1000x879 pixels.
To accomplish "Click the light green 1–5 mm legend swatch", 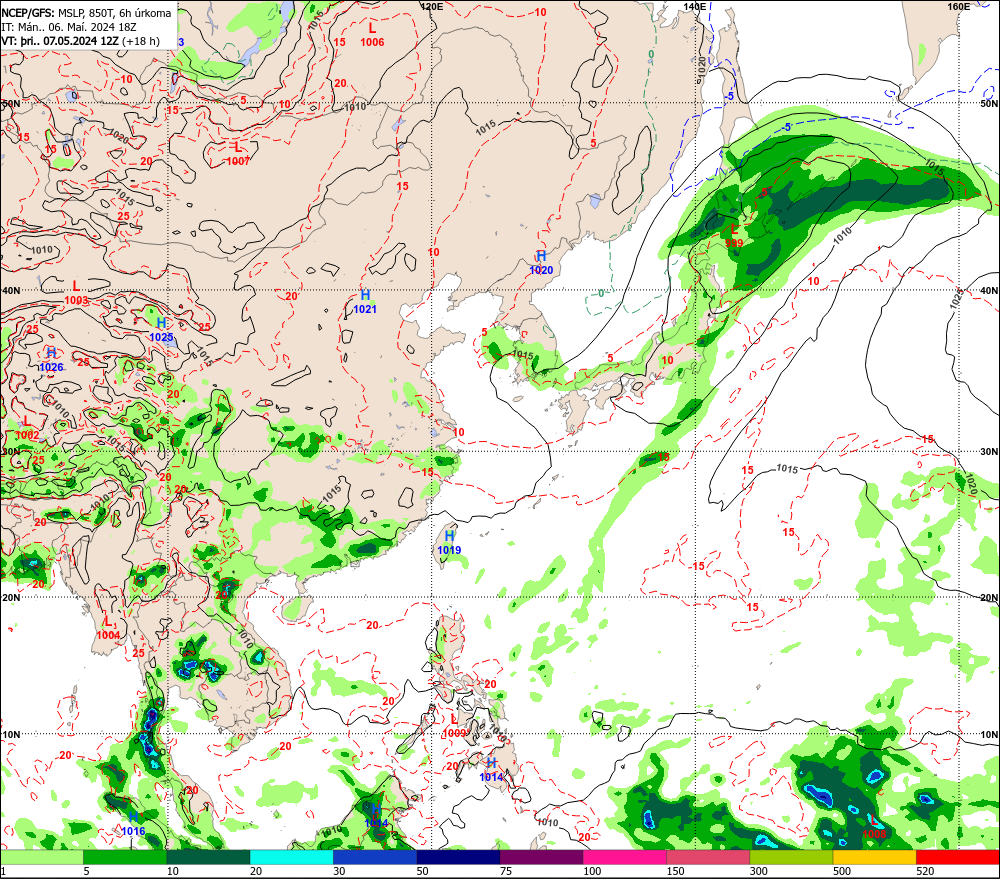I will (41, 857).
